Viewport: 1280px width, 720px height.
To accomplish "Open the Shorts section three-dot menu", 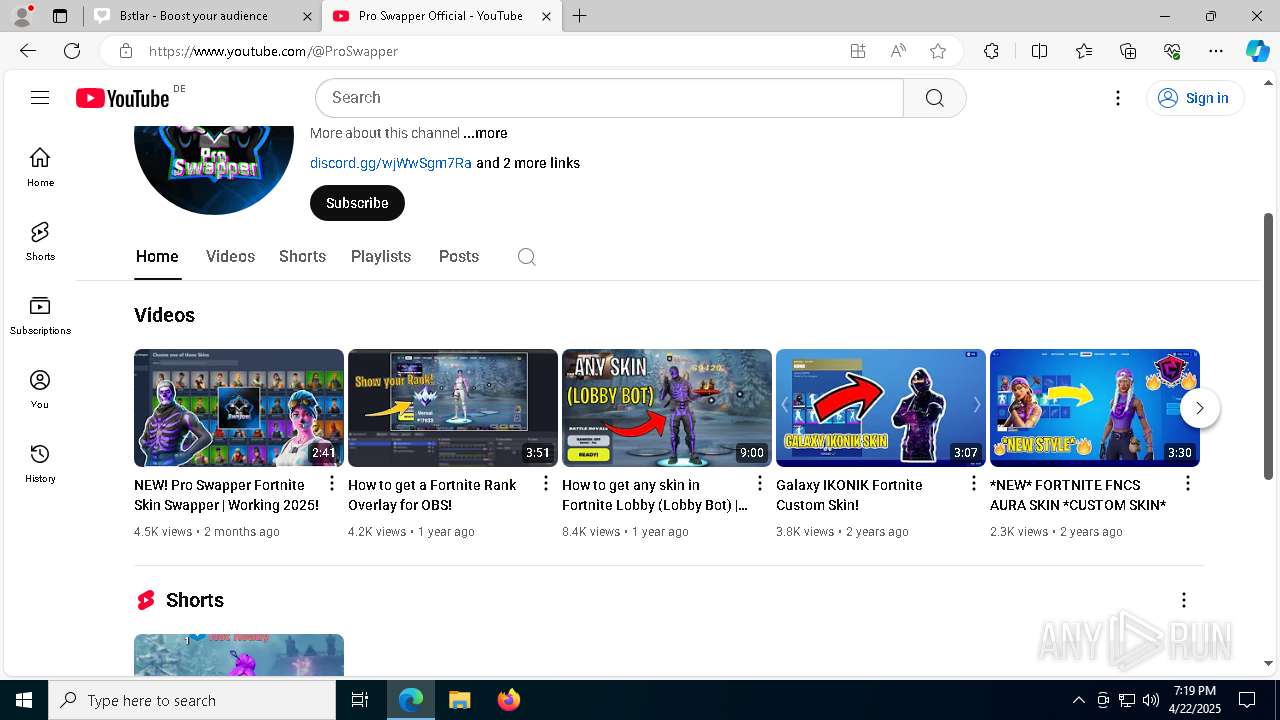I will (1184, 600).
